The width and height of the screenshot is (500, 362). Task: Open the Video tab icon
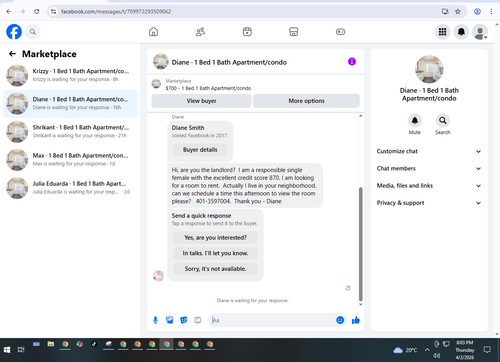pyautogui.click(x=247, y=32)
